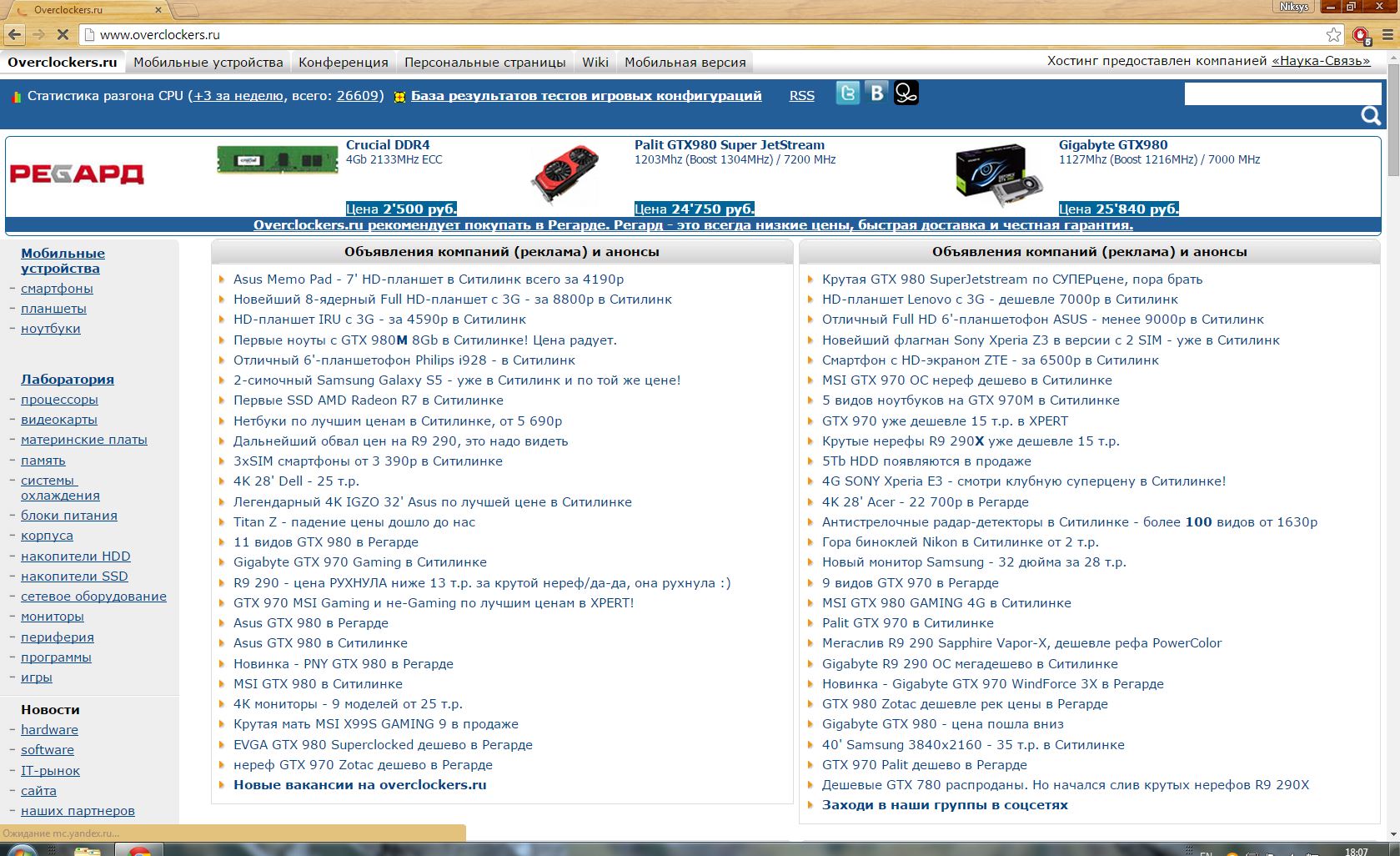This screenshot has height=856, width=1400.
Task: Open Новые вакансии на overclockers.ru
Action: pos(359,785)
